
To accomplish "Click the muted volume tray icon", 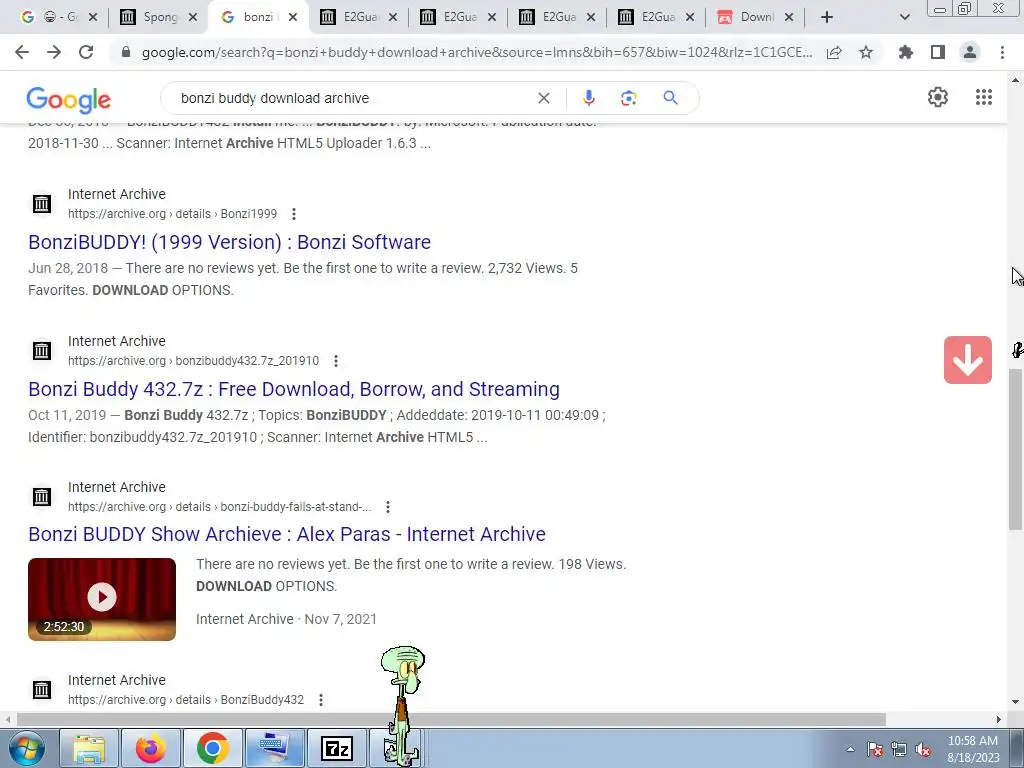I will [x=923, y=750].
